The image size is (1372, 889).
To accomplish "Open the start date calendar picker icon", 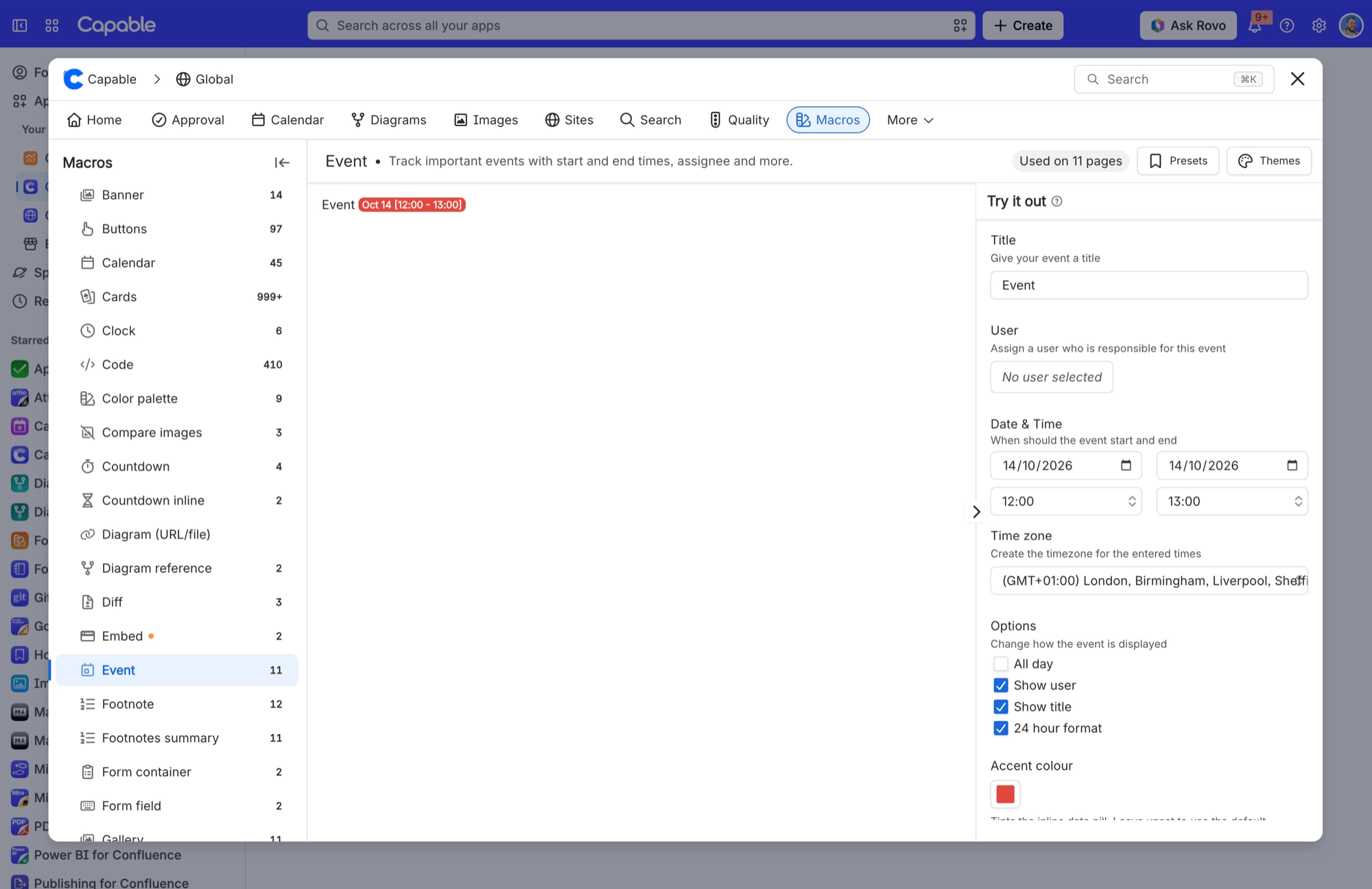I will pyautogui.click(x=1126, y=465).
